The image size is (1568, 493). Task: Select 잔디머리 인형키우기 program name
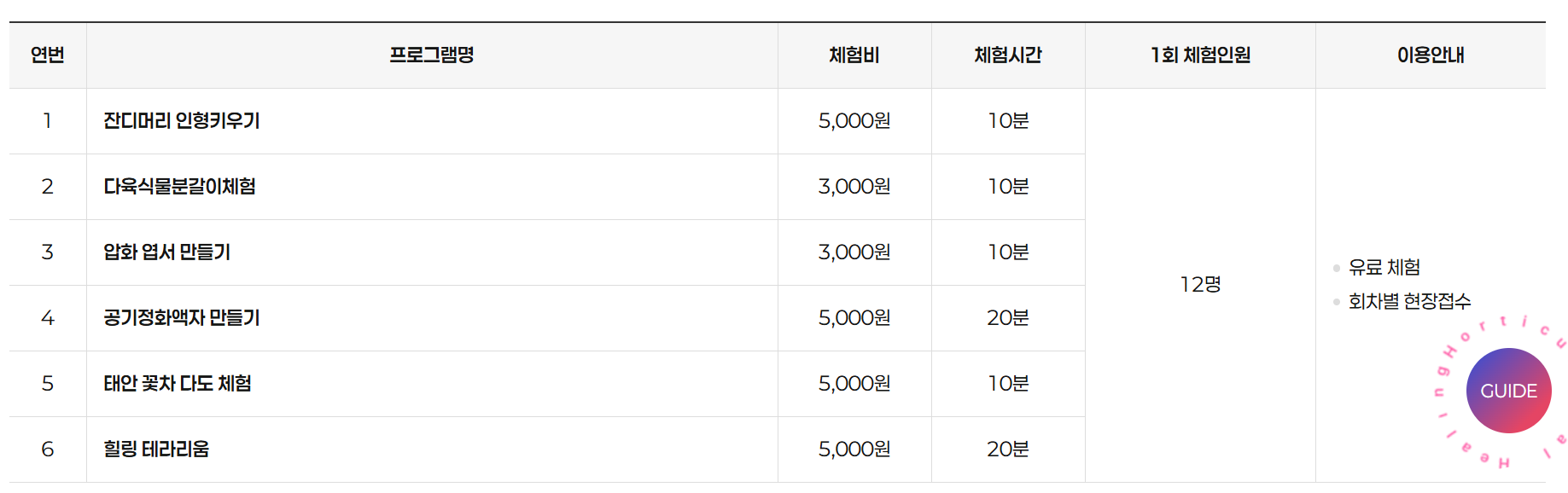(x=181, y=121)
